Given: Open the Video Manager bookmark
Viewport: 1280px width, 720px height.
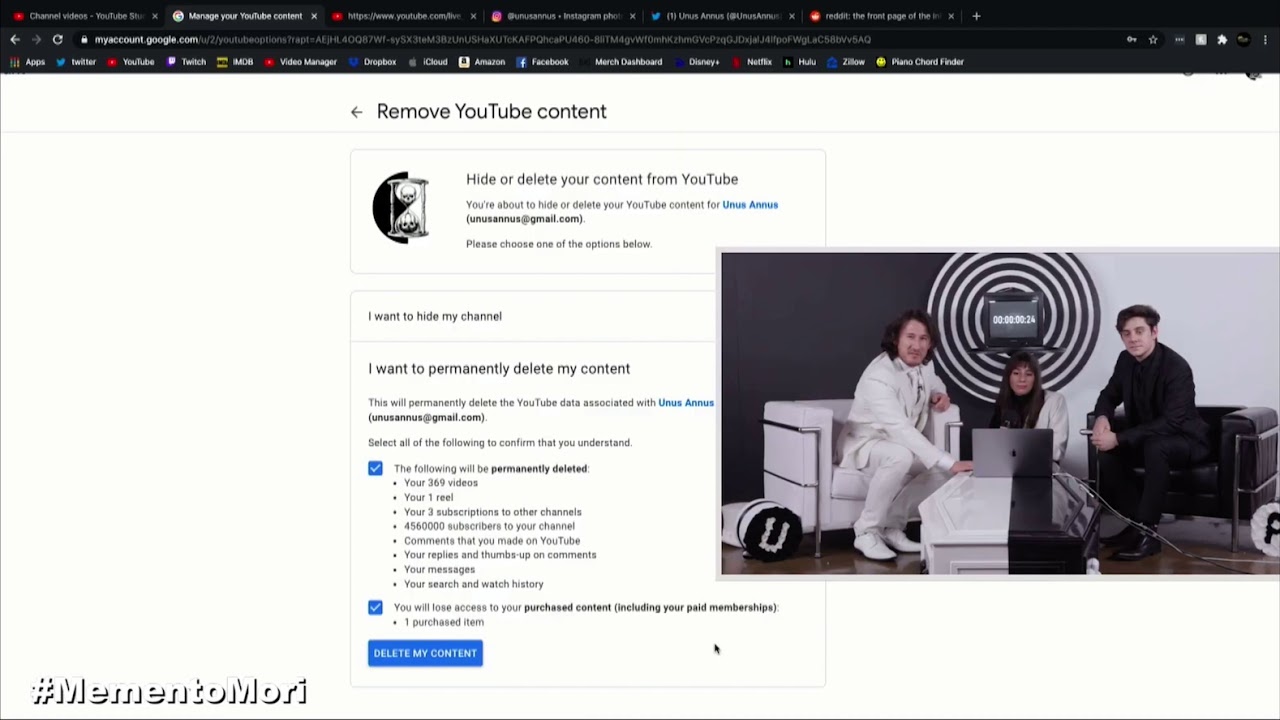Looking at the screenshot, I should tap(300, 62).
